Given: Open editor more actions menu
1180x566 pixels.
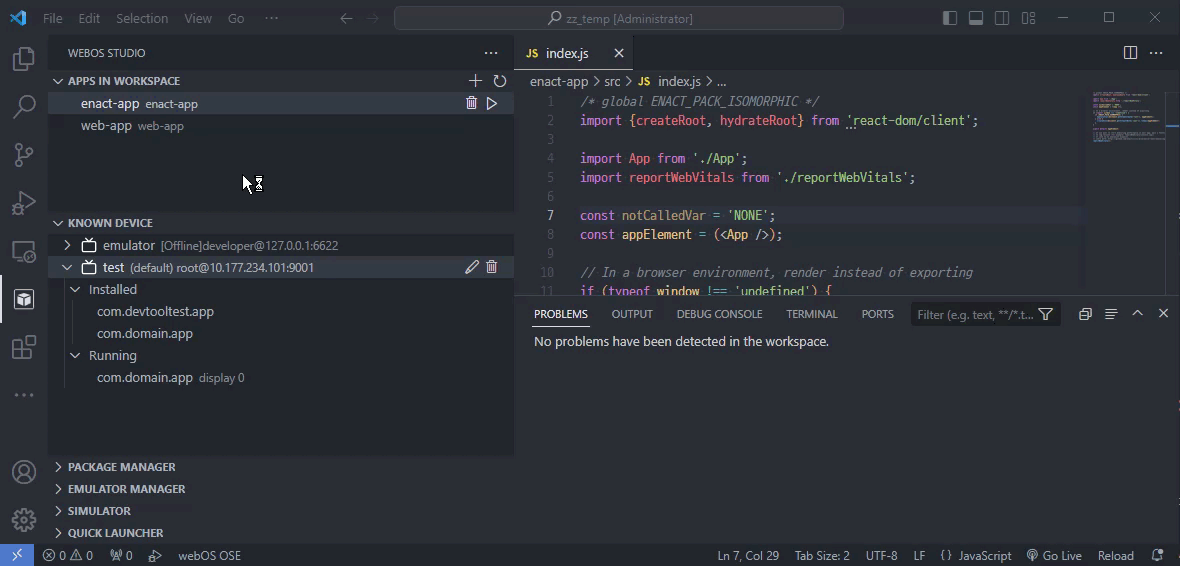Looking at the screenshot, I should tap(1155, 53).
